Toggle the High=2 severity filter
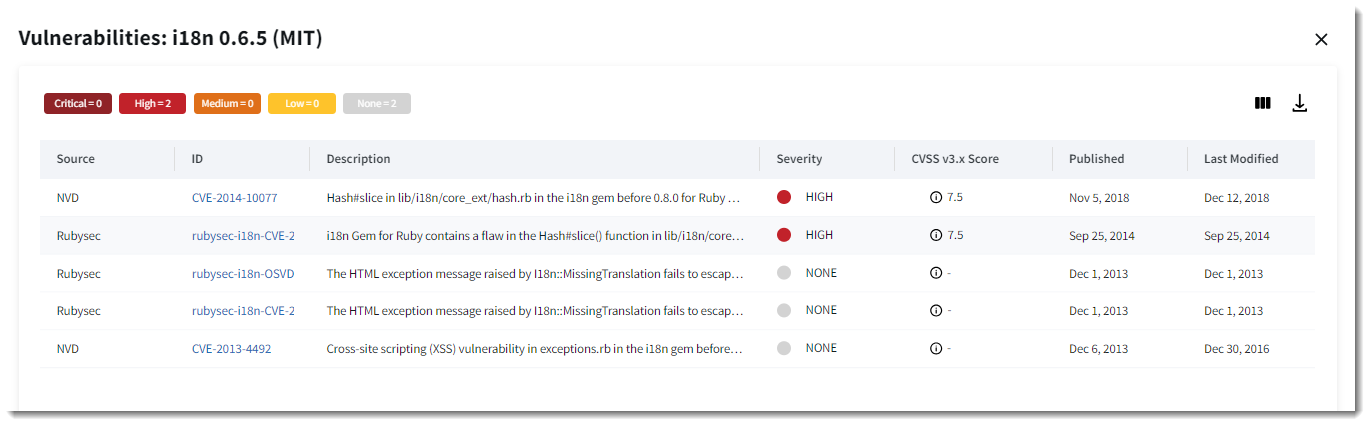Image resolution: width=1370 pixels, height=426 pixels. coord(152,103)
